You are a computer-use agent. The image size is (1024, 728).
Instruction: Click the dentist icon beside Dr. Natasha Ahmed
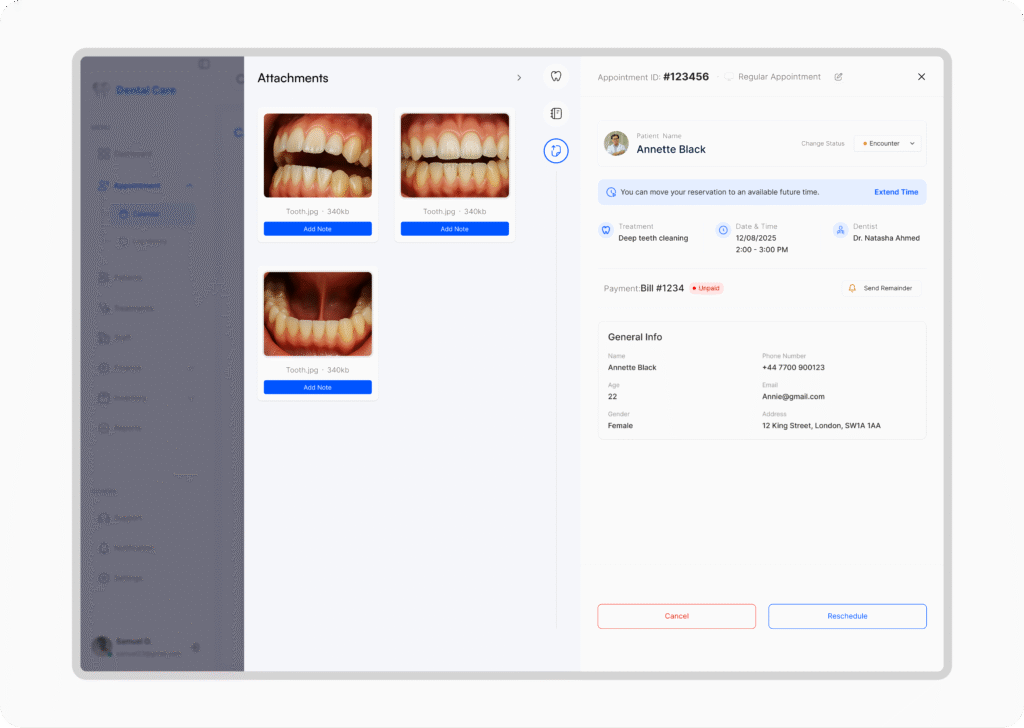(x=840, y=230)
